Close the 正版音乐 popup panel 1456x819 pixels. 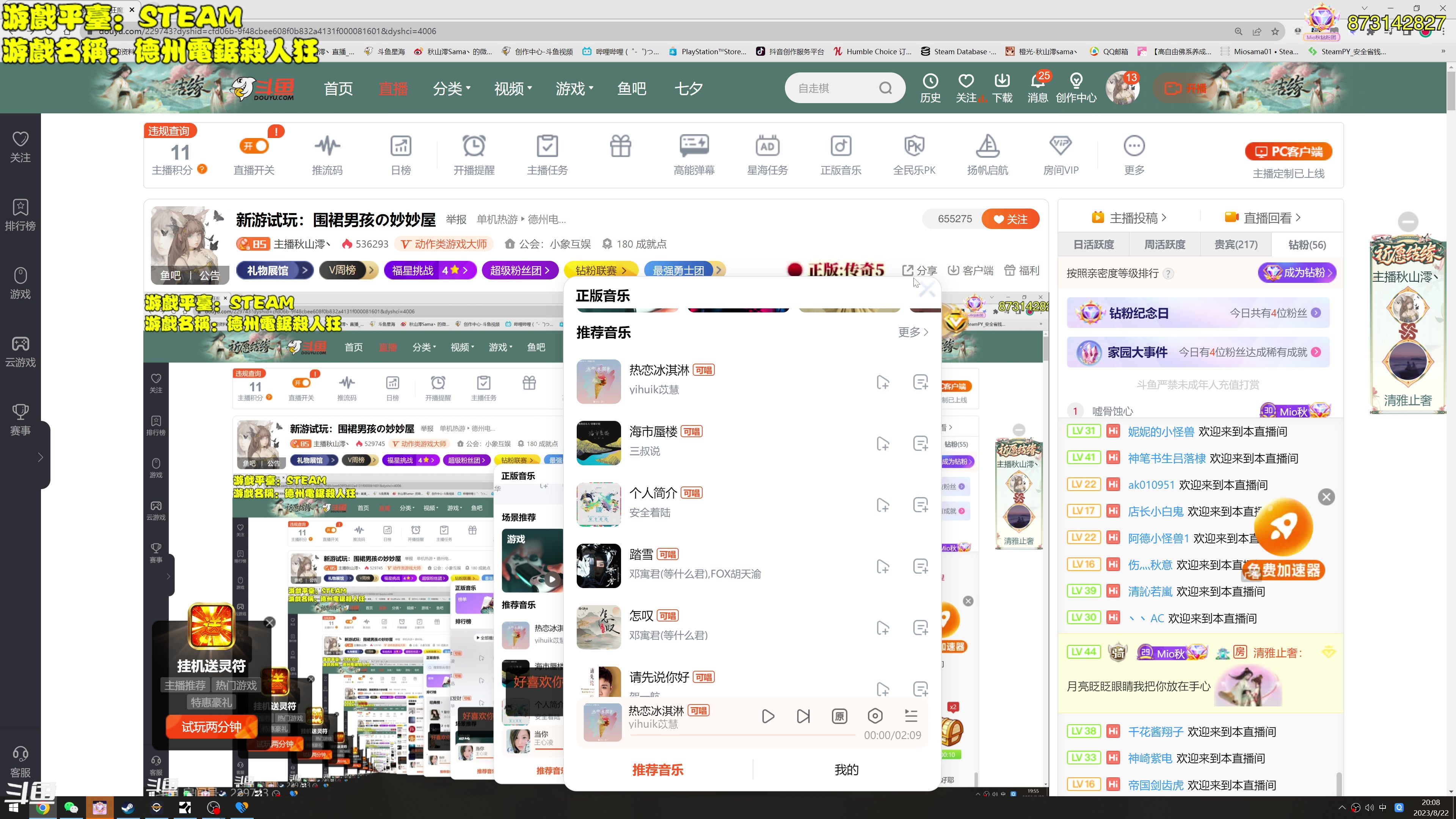[927, 290]
